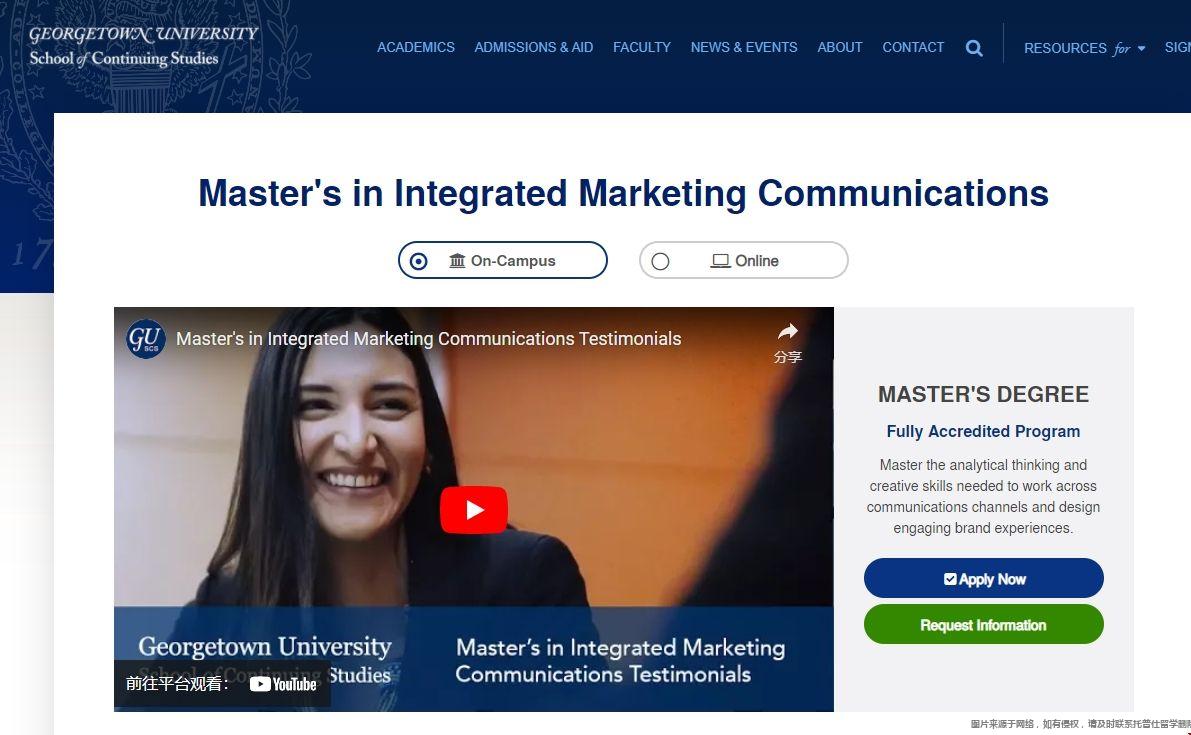Select the Online radio button
This screenshot has width=1191, height=735.
[x=660, y=261]
